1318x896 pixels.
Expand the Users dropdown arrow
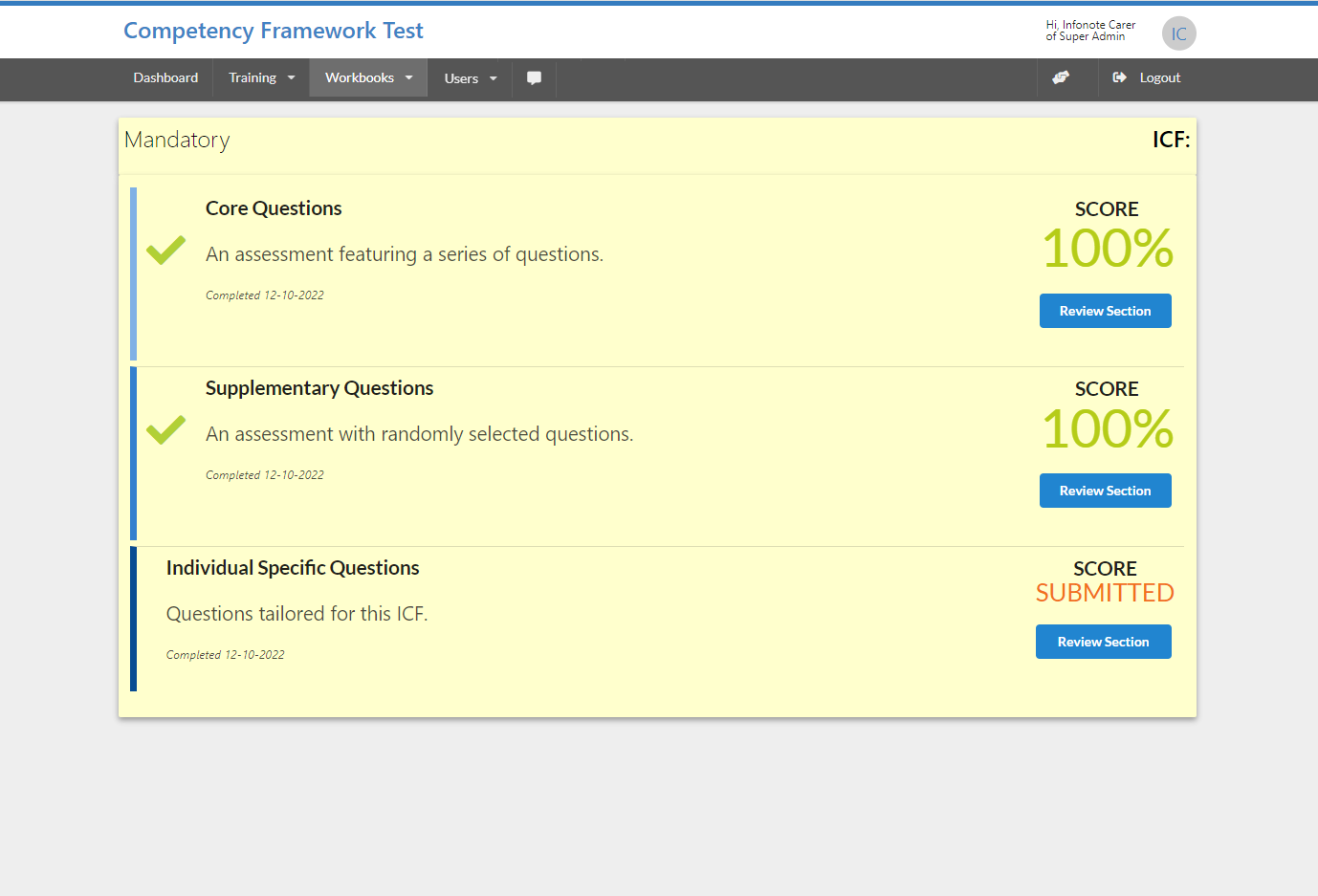(494, 79)
